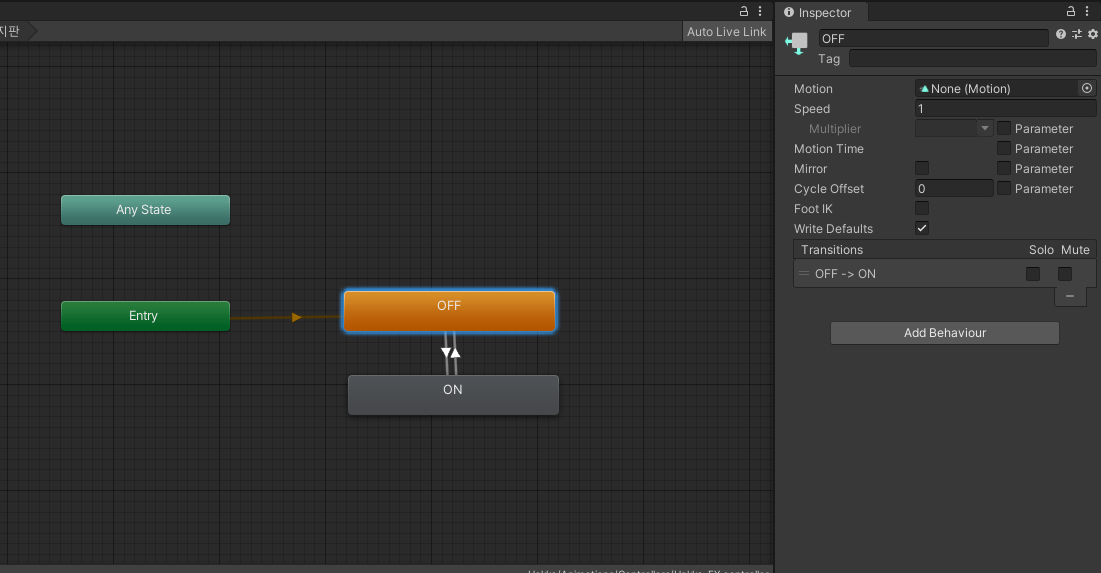
Task: Click the Cycle Offset label
Action: pos(829,189)
